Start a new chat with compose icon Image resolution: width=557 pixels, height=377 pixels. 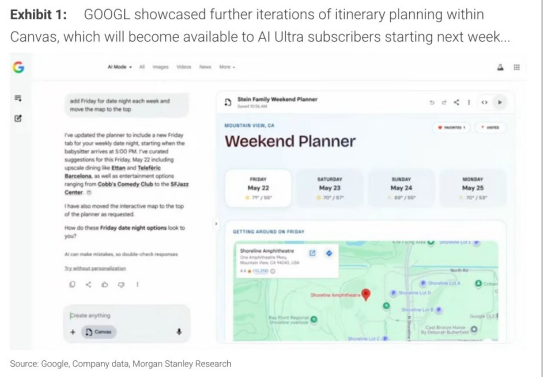18,118
